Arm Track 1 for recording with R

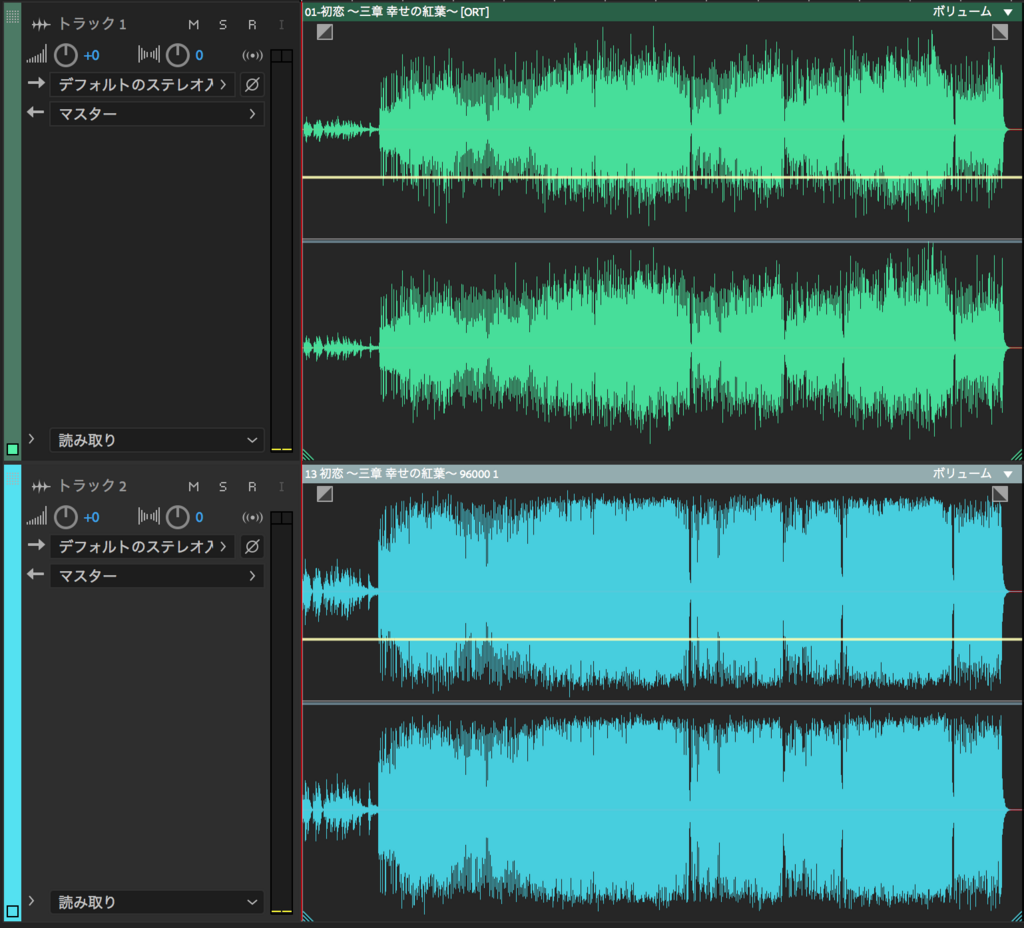click(x=252, y=25)
